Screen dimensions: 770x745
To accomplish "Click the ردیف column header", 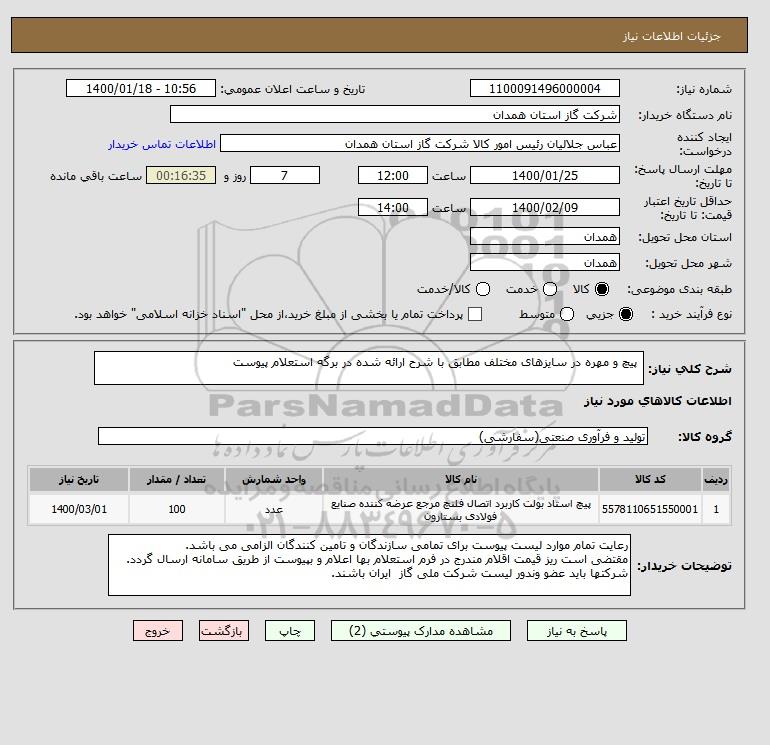I will click(716, 479).
